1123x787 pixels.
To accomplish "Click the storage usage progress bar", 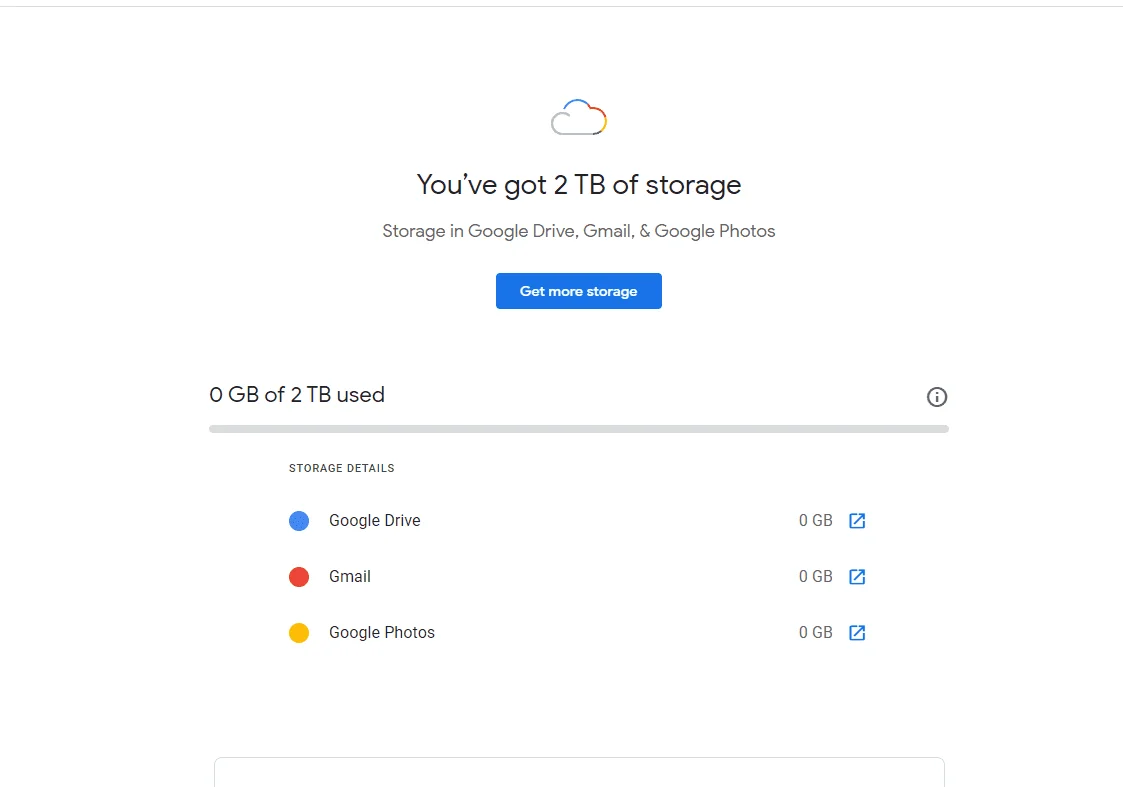I will click(x=579, y=429).
